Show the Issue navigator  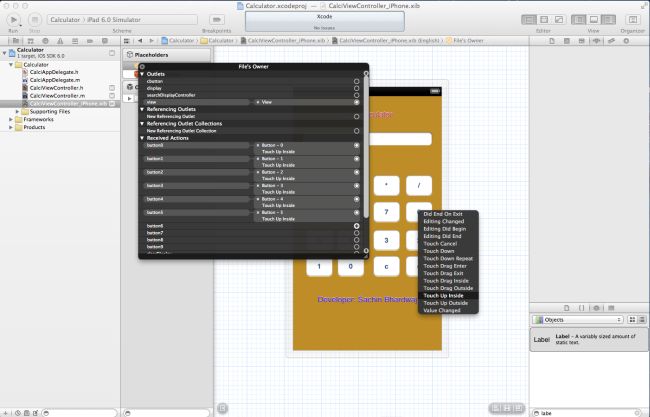coord(61,41)
